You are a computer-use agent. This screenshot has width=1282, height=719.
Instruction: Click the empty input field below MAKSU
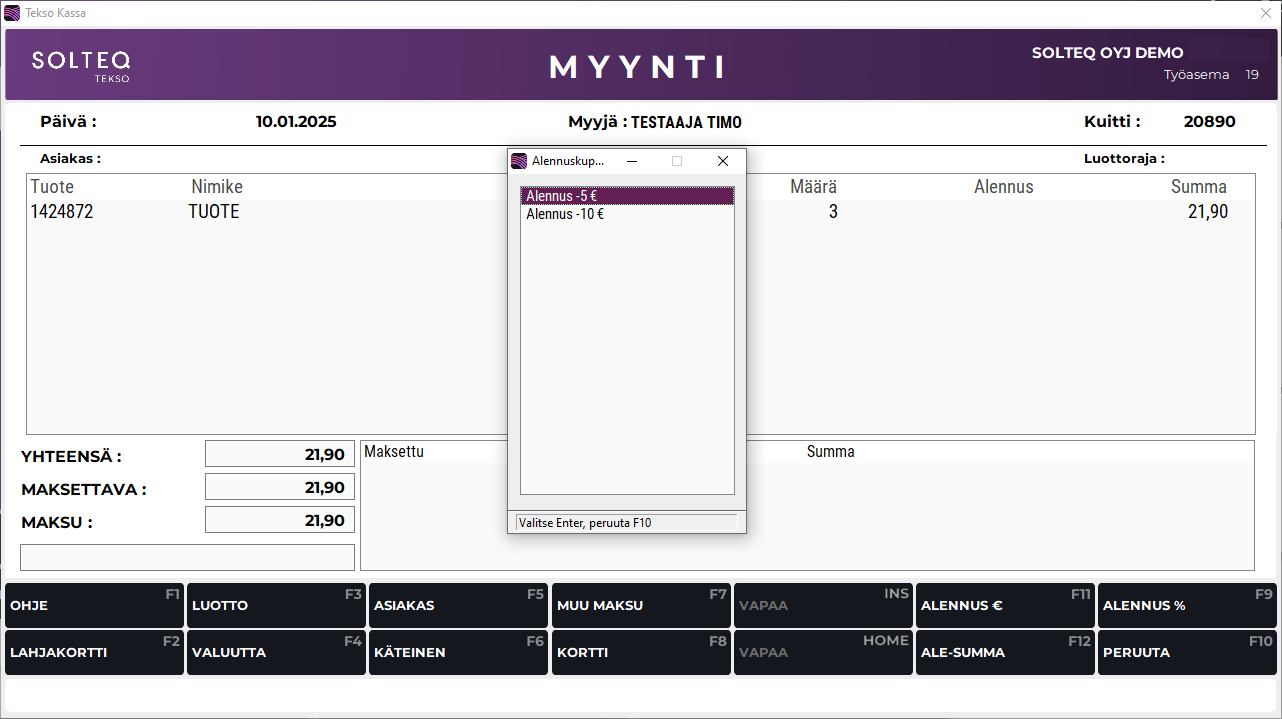187,557
